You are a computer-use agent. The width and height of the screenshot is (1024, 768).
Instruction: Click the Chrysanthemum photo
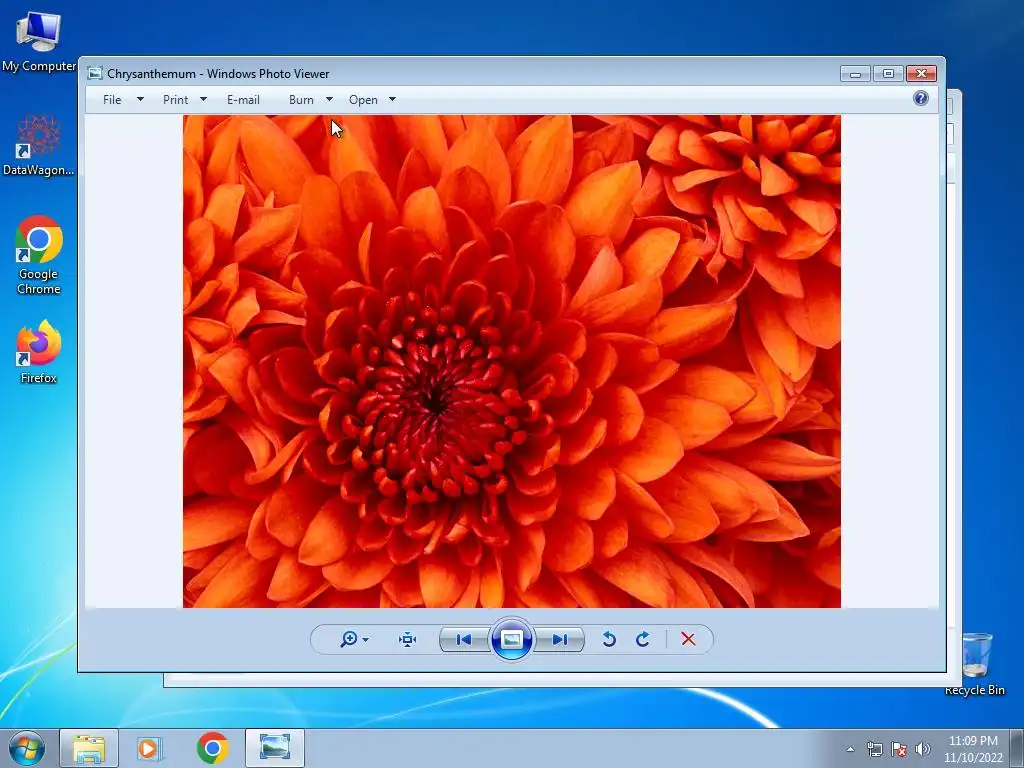click(x=512, y=361)
